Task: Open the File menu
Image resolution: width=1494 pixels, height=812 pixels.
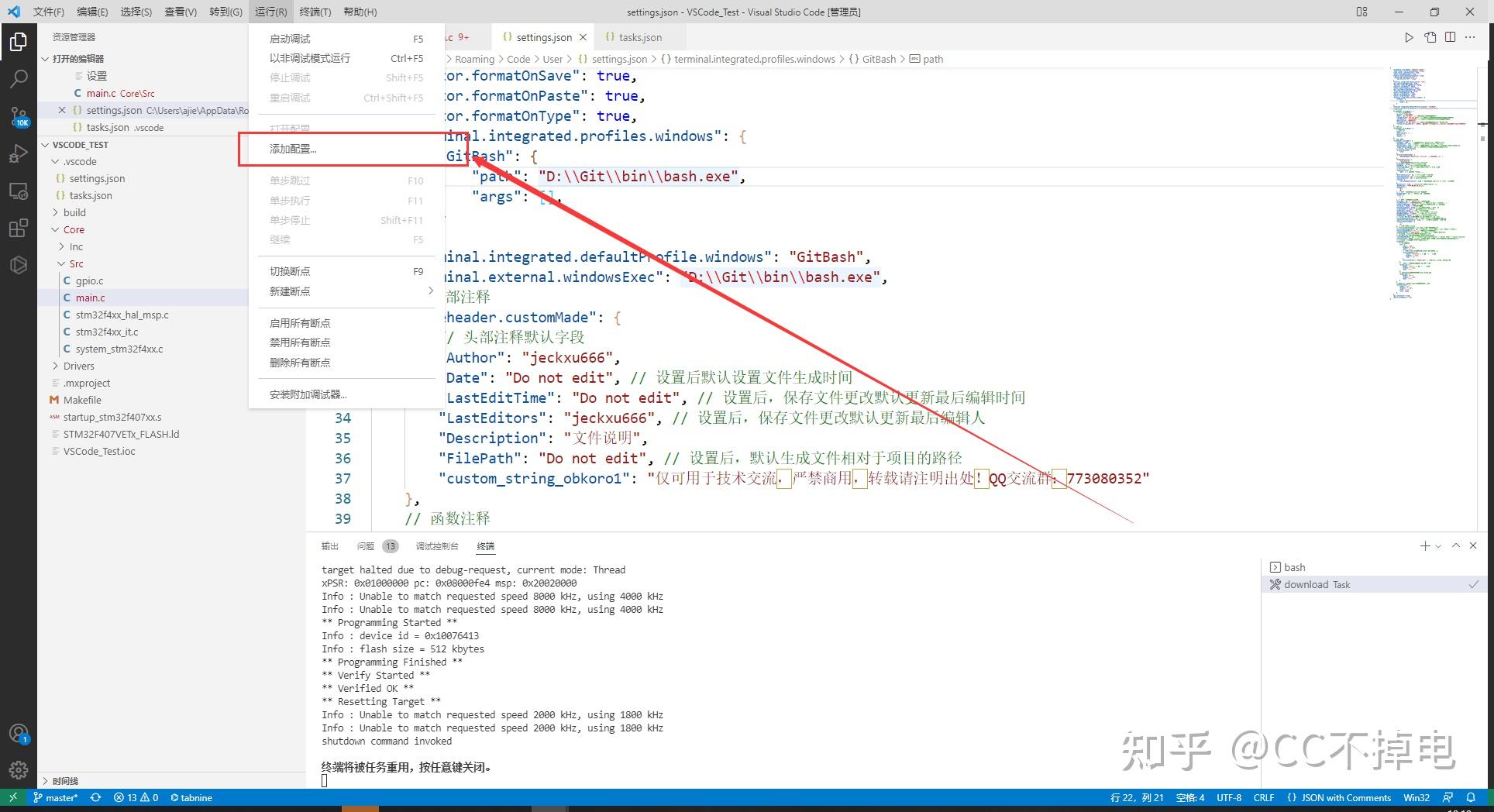Action: pyautogui.click(x=48, y=12)
